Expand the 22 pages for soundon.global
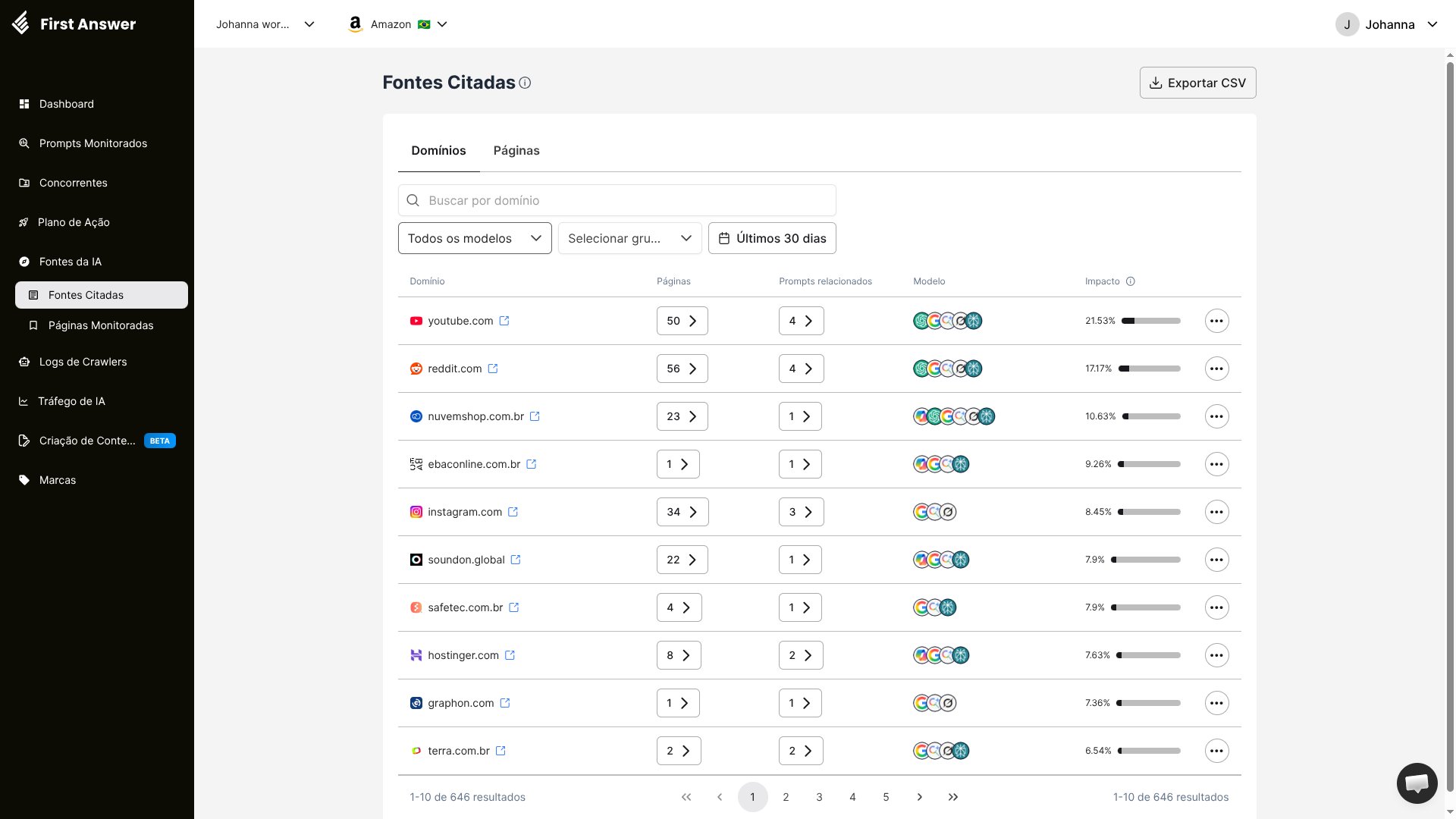The image size is (1456, 819). [682, 560]
